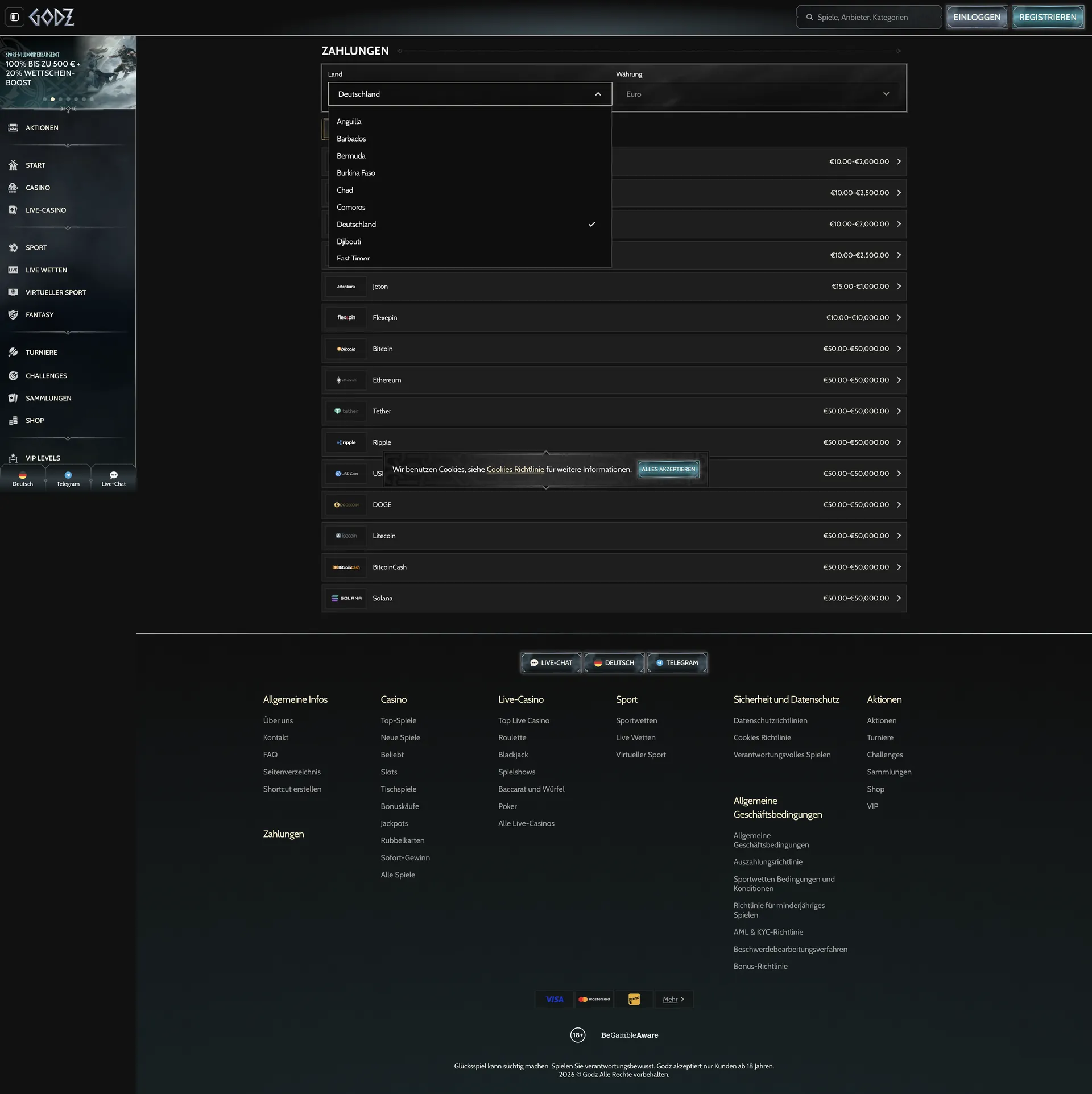The image size is (1092, 1094).
Task: Collapse the Land dropdown showing Deutschland
Action: (470, 94)
